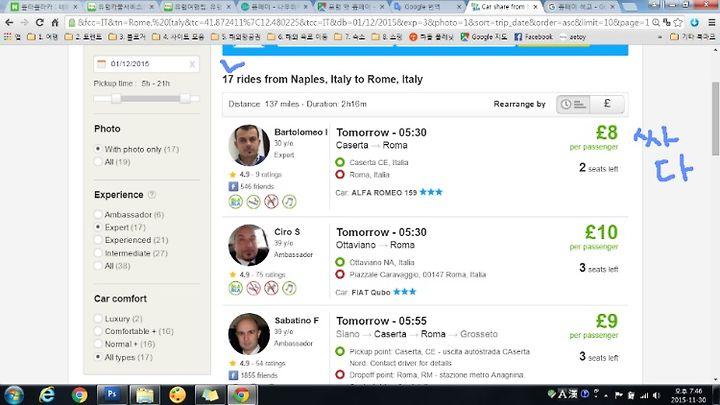Launch Internet Explorer from the taskbar

pos(47,395)
